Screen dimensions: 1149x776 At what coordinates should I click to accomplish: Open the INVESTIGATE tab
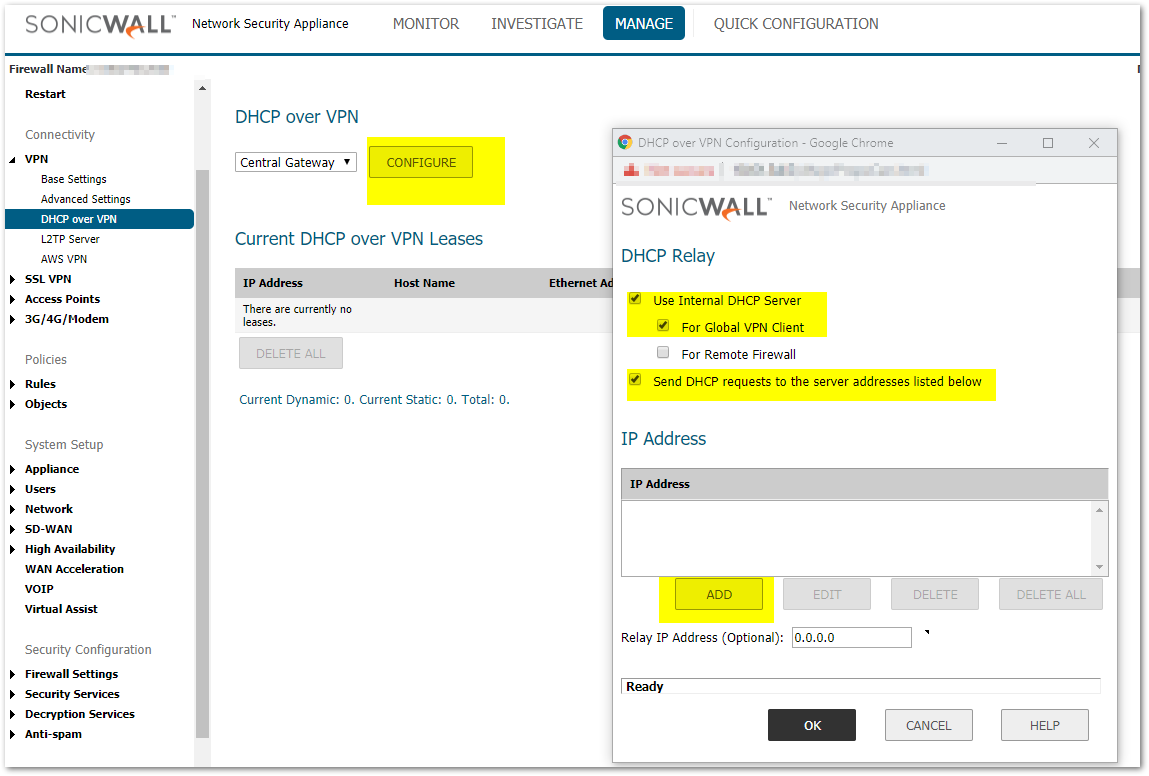pos(537,24)
